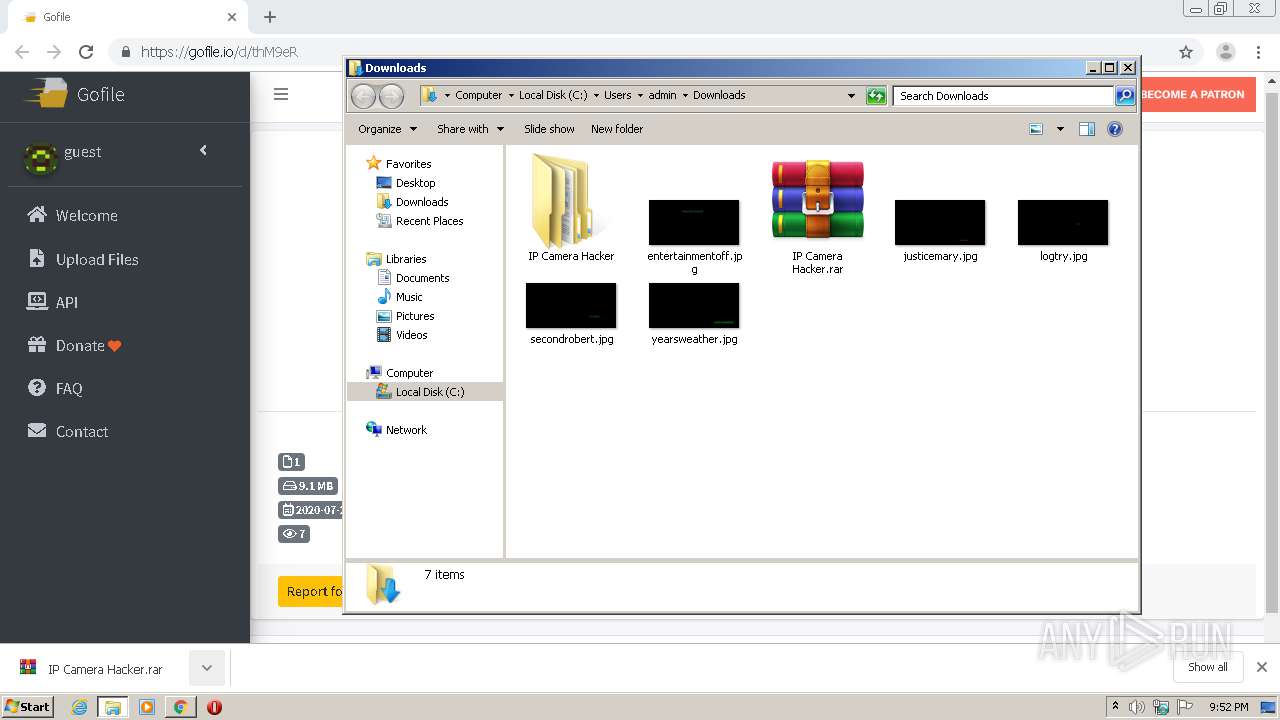Show hidden system tray icons
The image size is (1280, 720).
tap(1115, 706)
